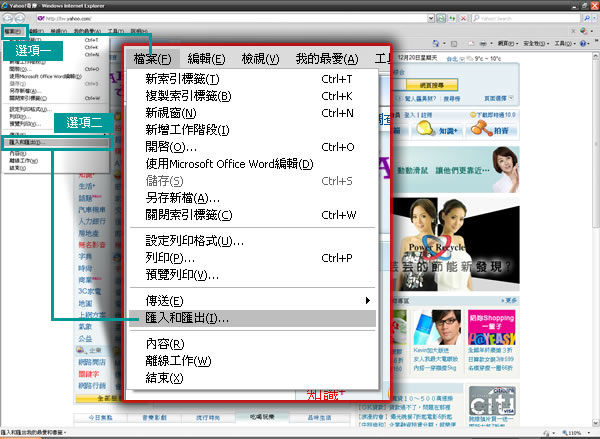Select 另存新檔(A)... in the enlarged menu

253,198
